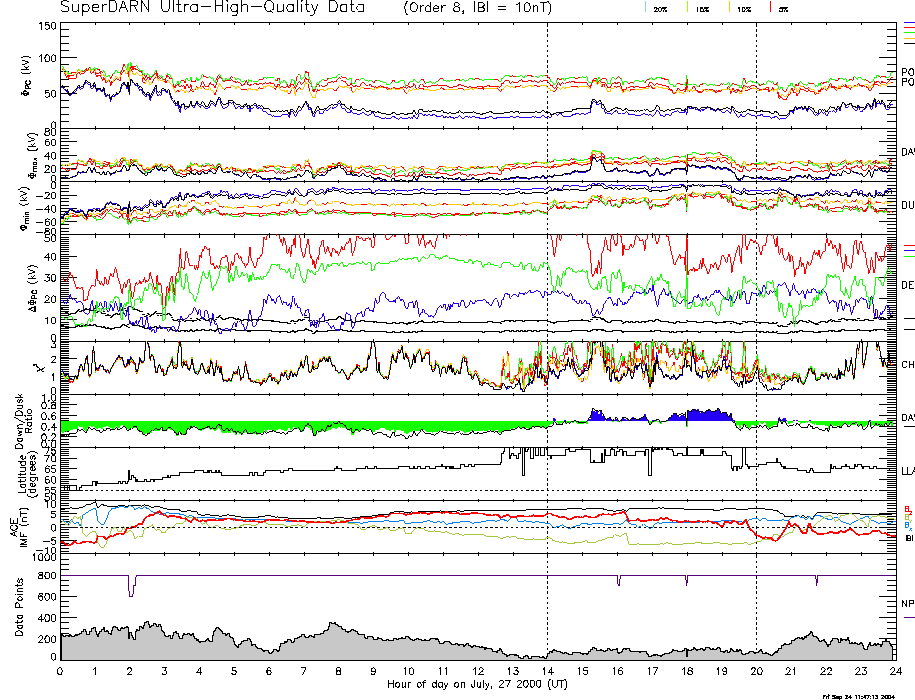
Task: Click the hour 12 tick label
Action: [x=478, y=670]
